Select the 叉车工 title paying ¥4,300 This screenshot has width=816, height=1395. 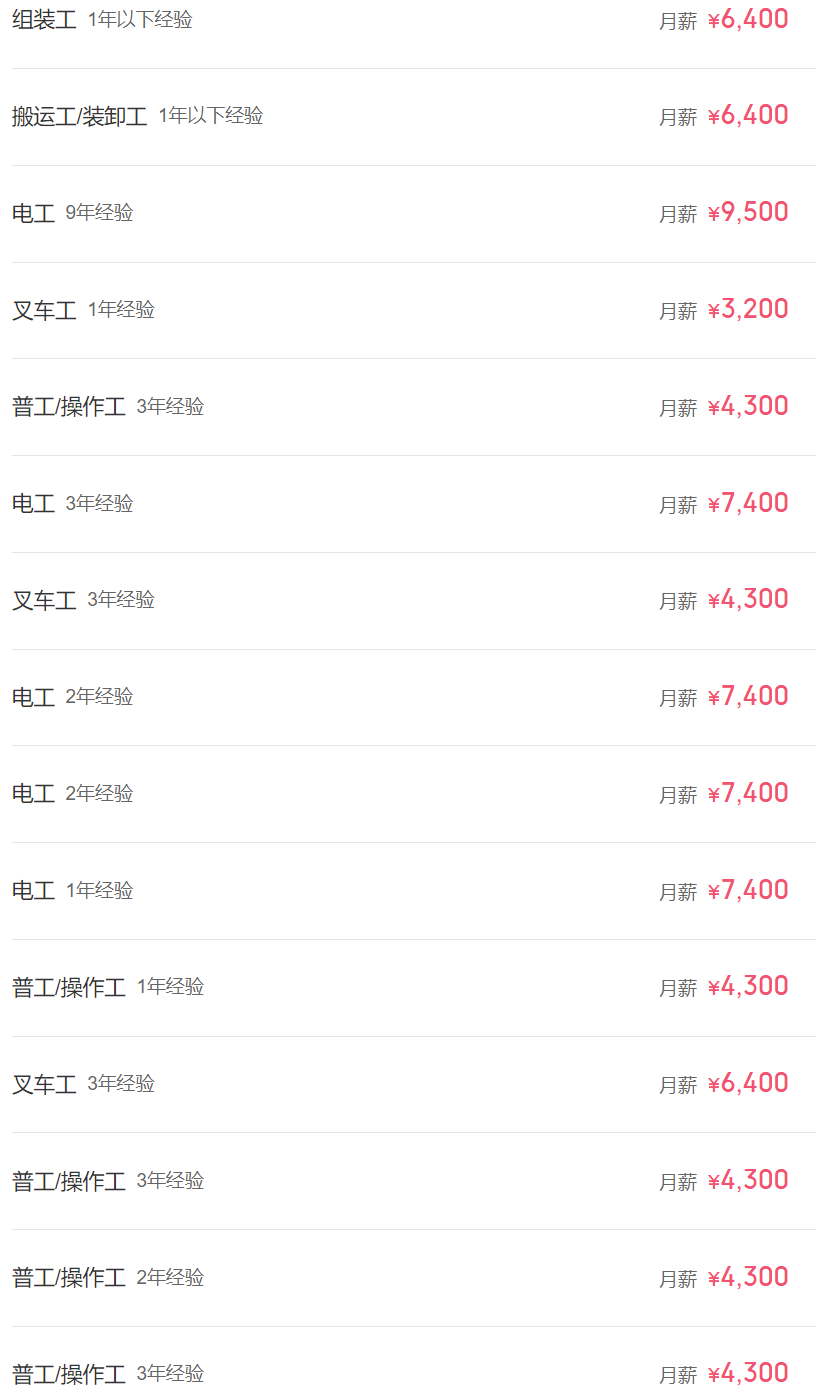tap(44, 600)
